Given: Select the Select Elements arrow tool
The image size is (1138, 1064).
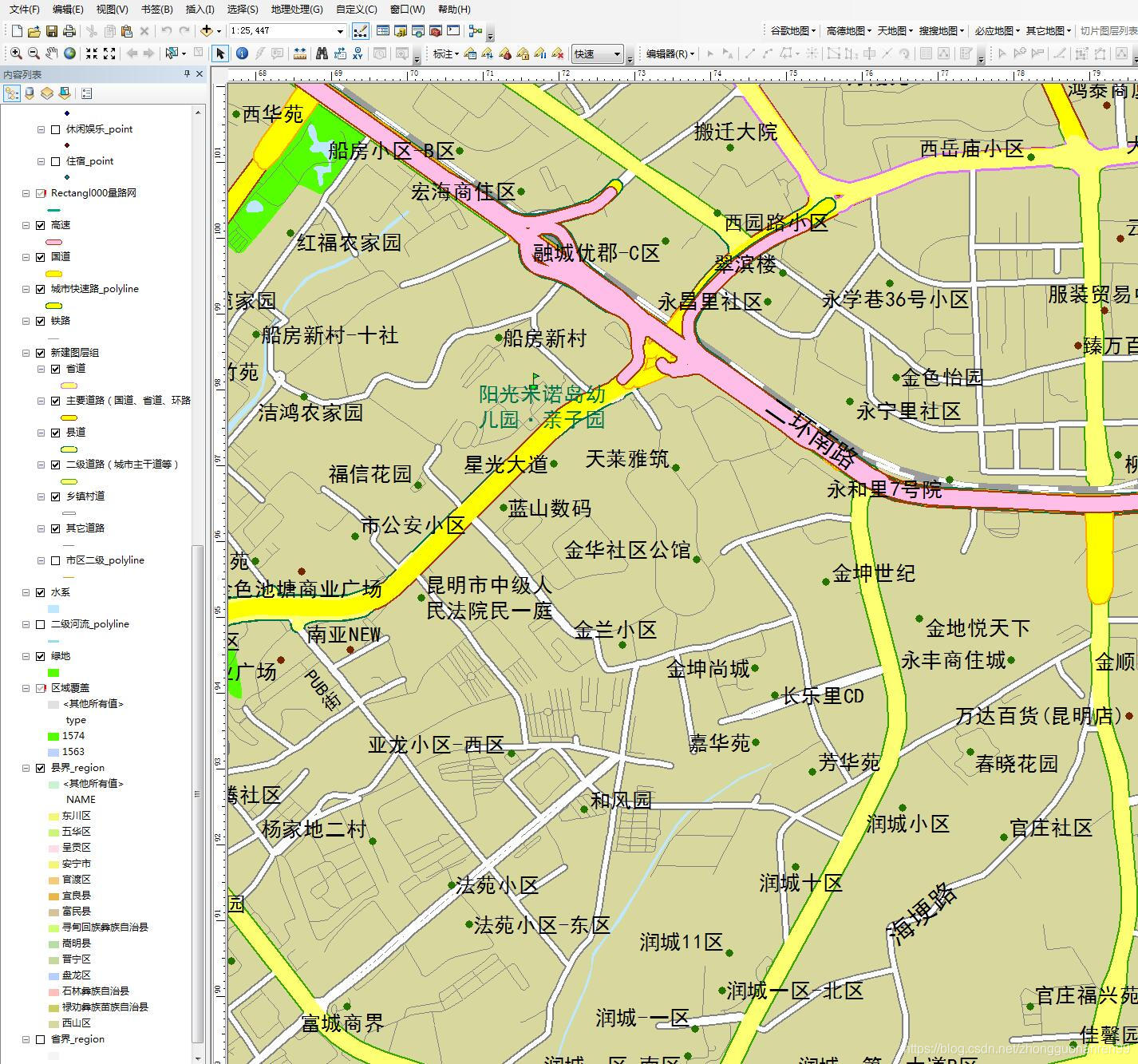Looking at the screenshot, I should coord(220,53).
